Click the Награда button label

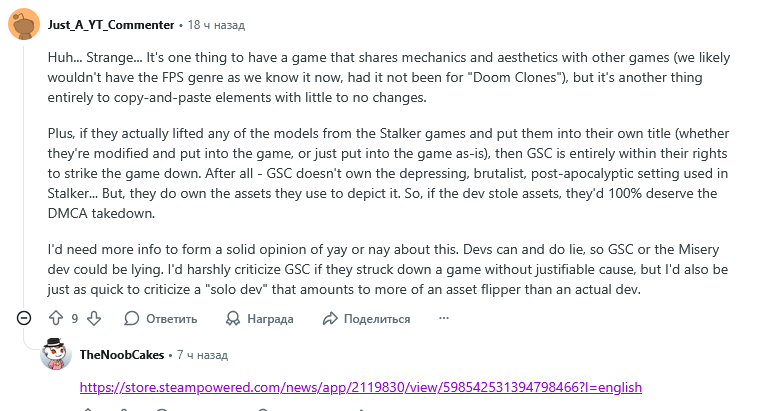point(270,319)
